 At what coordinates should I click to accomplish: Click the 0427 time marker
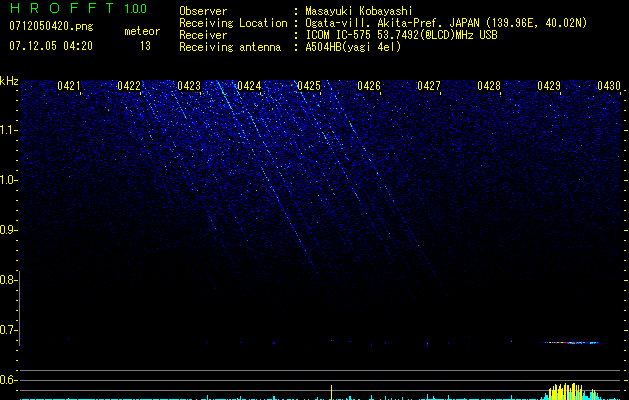click(x=429, y=86)
